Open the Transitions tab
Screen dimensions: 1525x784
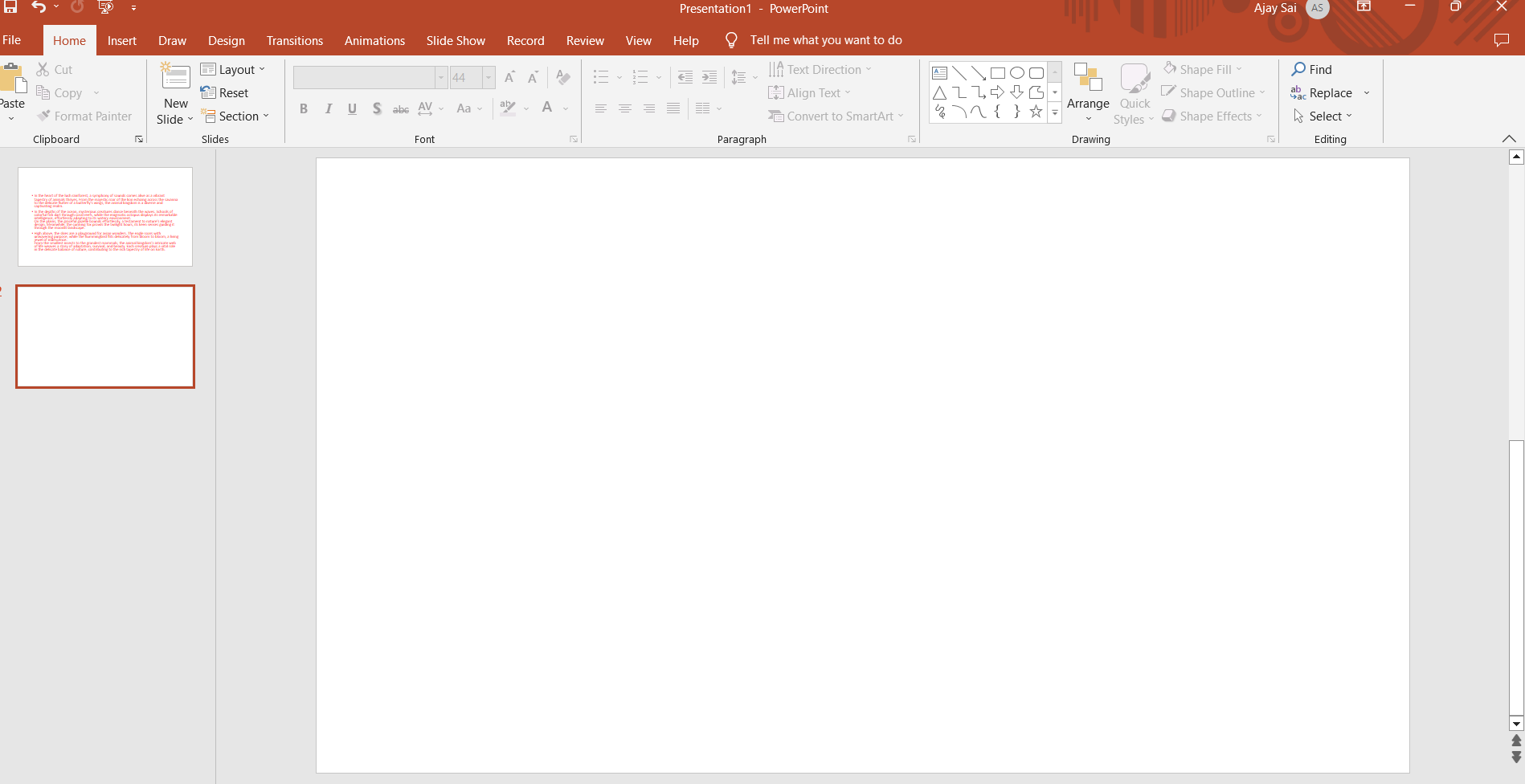click(294, 41)
